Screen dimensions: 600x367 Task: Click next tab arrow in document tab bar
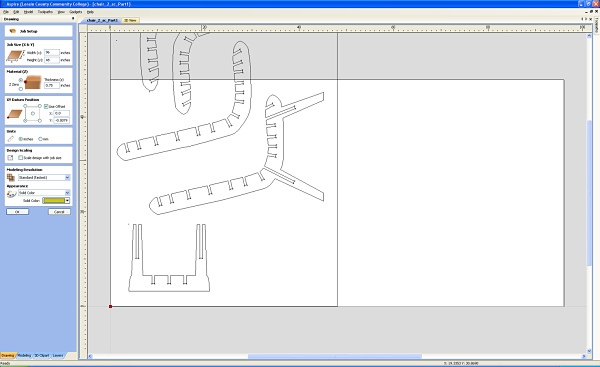pyautogui.click(x=586, y=19)
